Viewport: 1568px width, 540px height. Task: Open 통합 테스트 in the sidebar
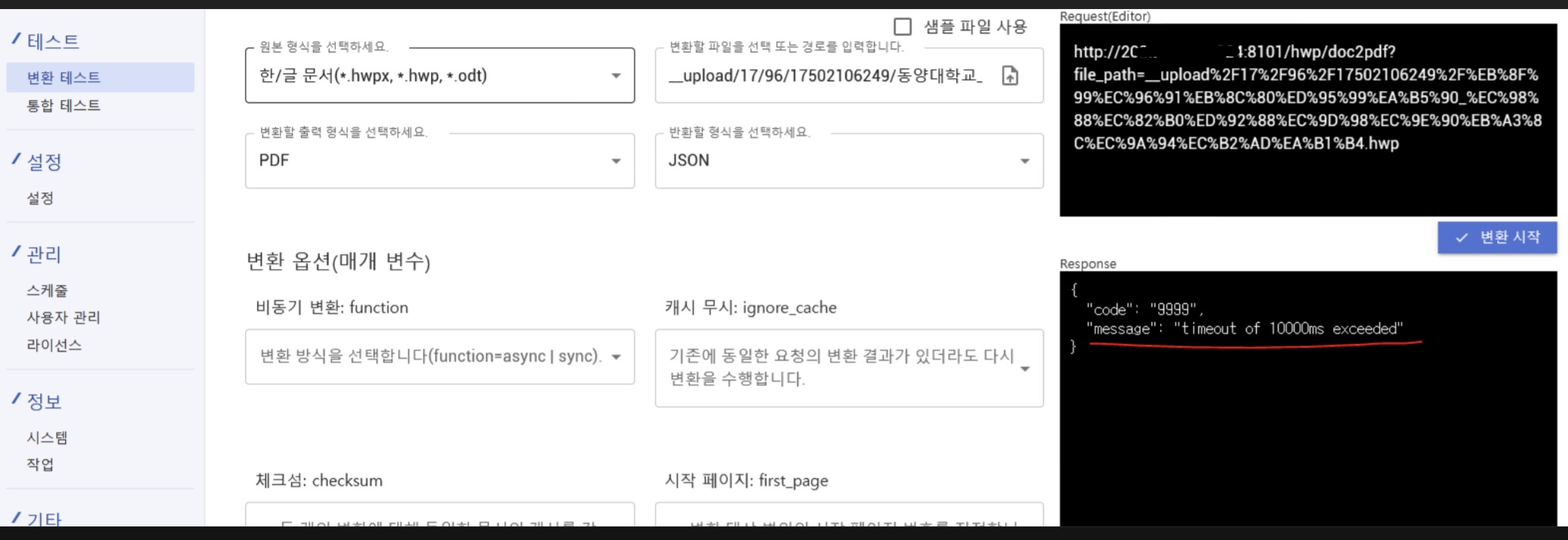pos(64,105)
